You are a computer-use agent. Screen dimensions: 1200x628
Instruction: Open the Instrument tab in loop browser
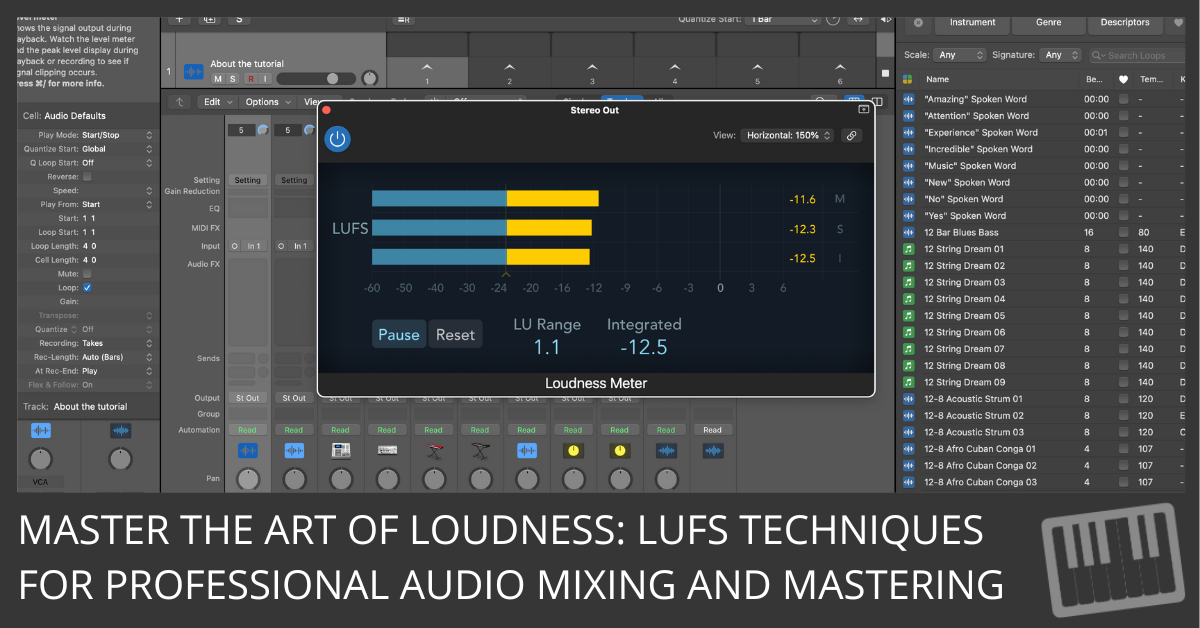(x=972, y=22)
